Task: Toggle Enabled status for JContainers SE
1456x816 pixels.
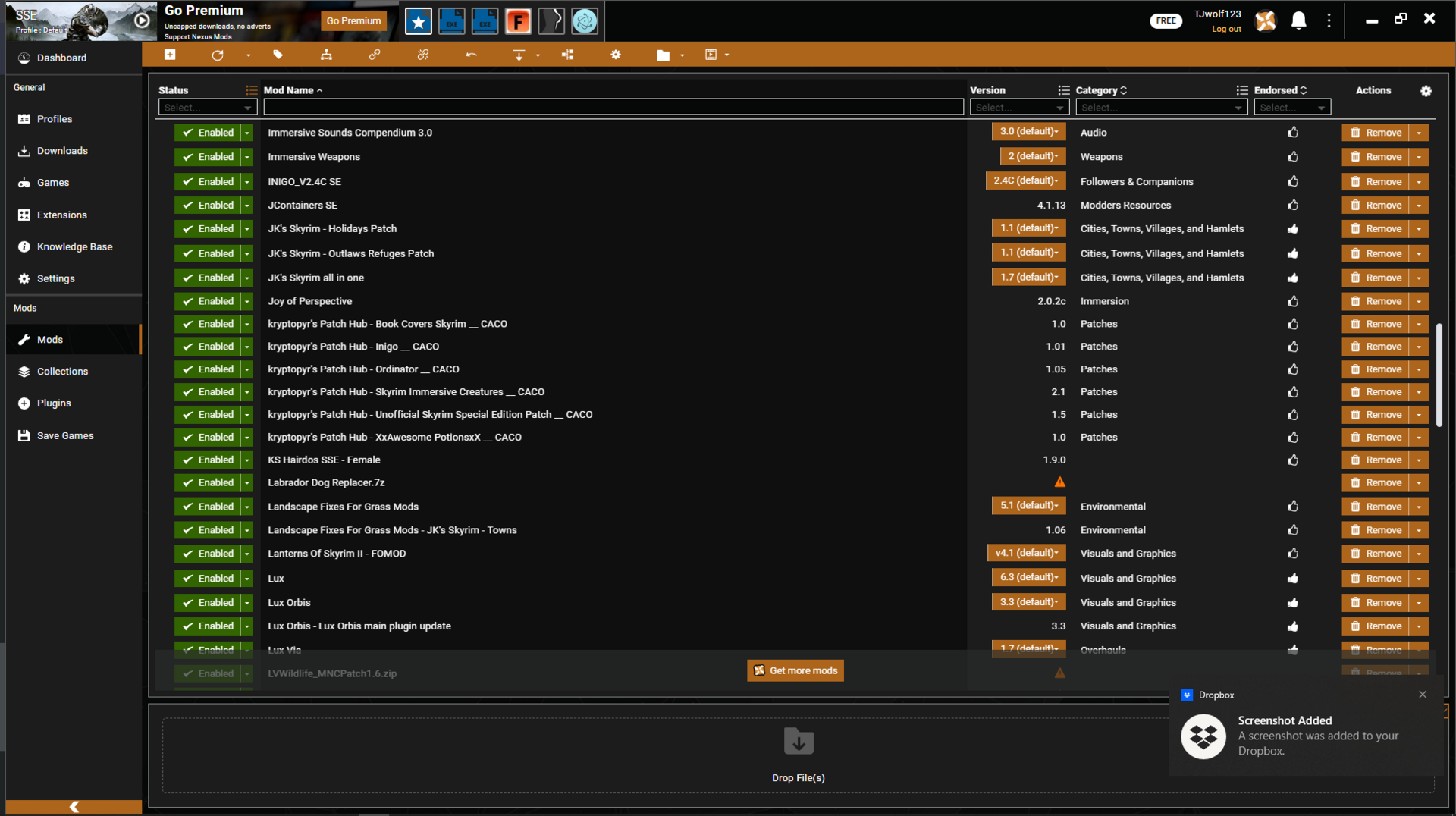Action: (206, 206)
